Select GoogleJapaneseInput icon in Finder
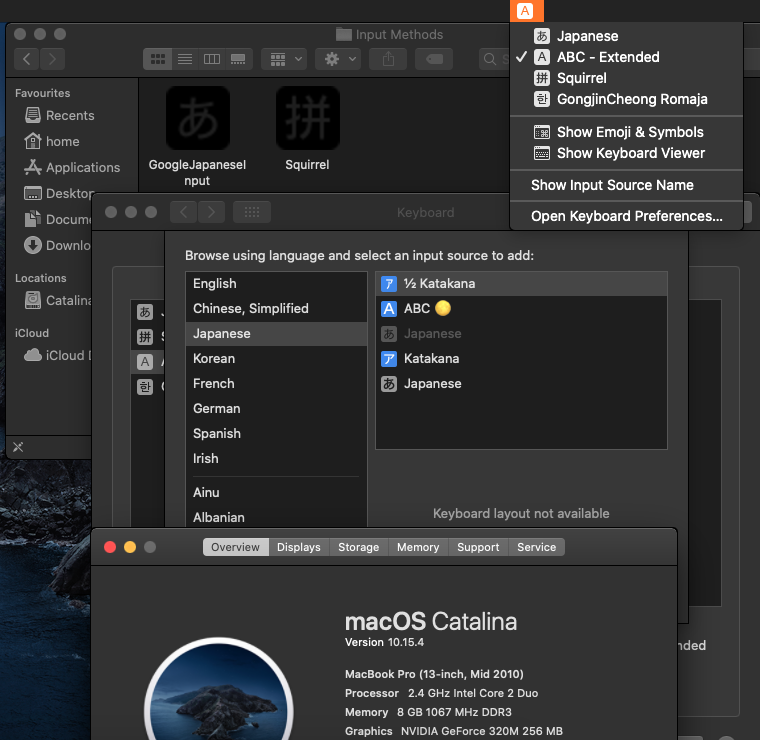 (x=197, y=118)
